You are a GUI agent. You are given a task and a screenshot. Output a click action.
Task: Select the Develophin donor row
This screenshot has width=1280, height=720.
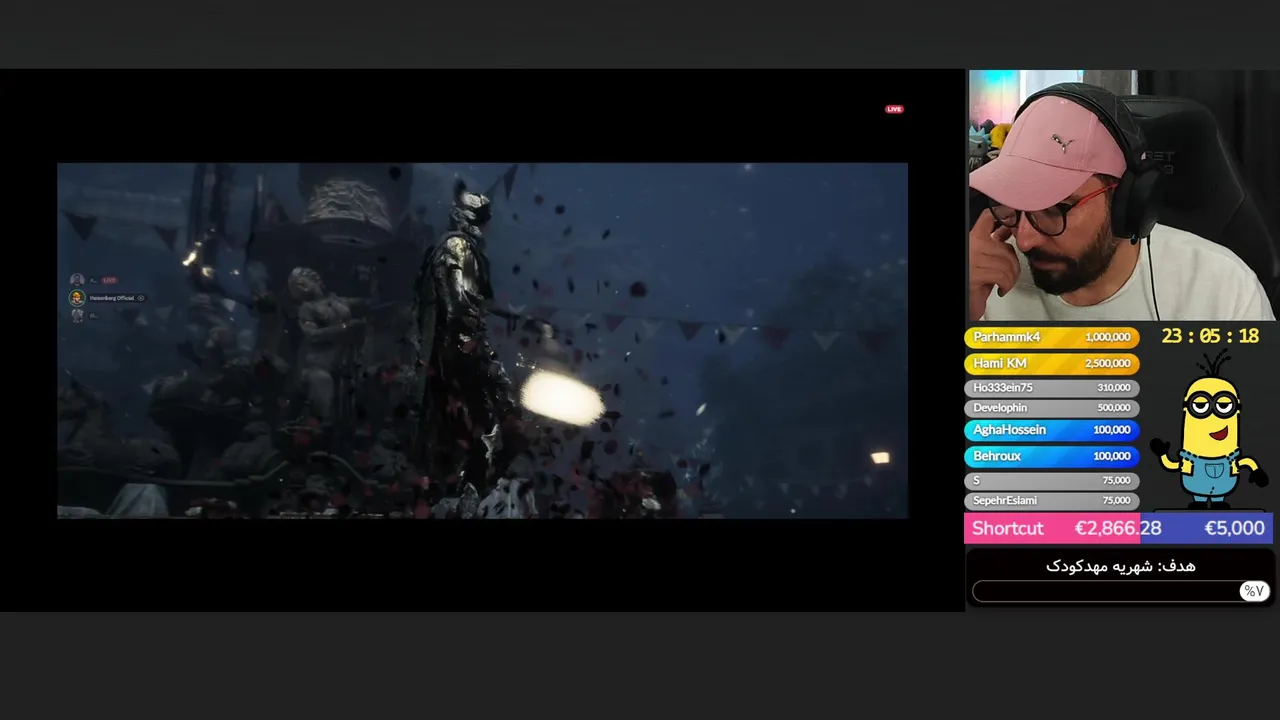coord(1052,408)
